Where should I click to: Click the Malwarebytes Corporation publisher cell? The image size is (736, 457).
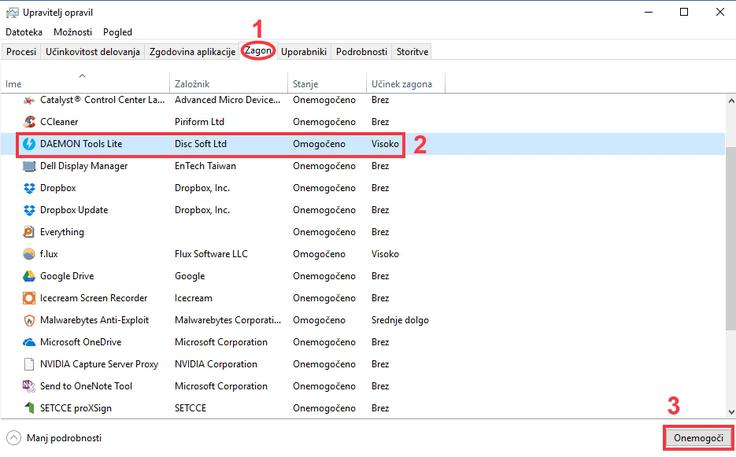point(228,320)
